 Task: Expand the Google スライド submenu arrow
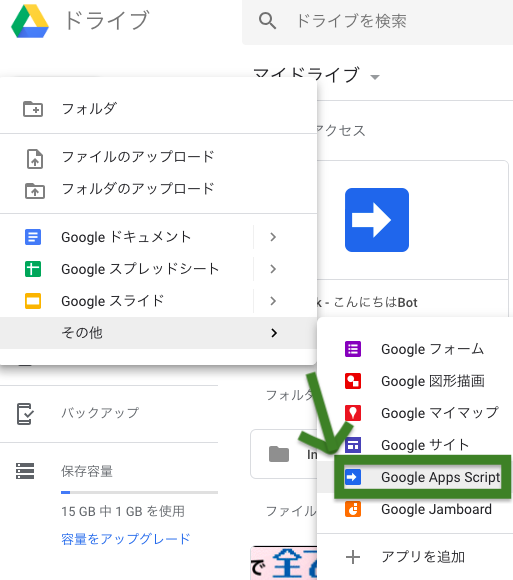[x=273, y=301]
